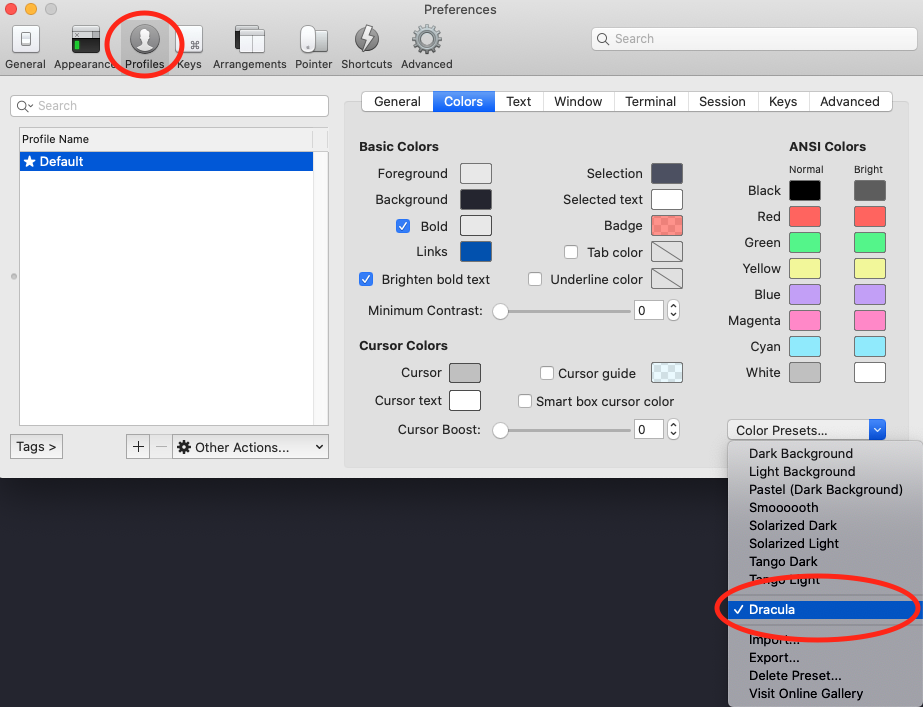
Task: Switch to the profile Keys tab
Action: pos(783,101)
